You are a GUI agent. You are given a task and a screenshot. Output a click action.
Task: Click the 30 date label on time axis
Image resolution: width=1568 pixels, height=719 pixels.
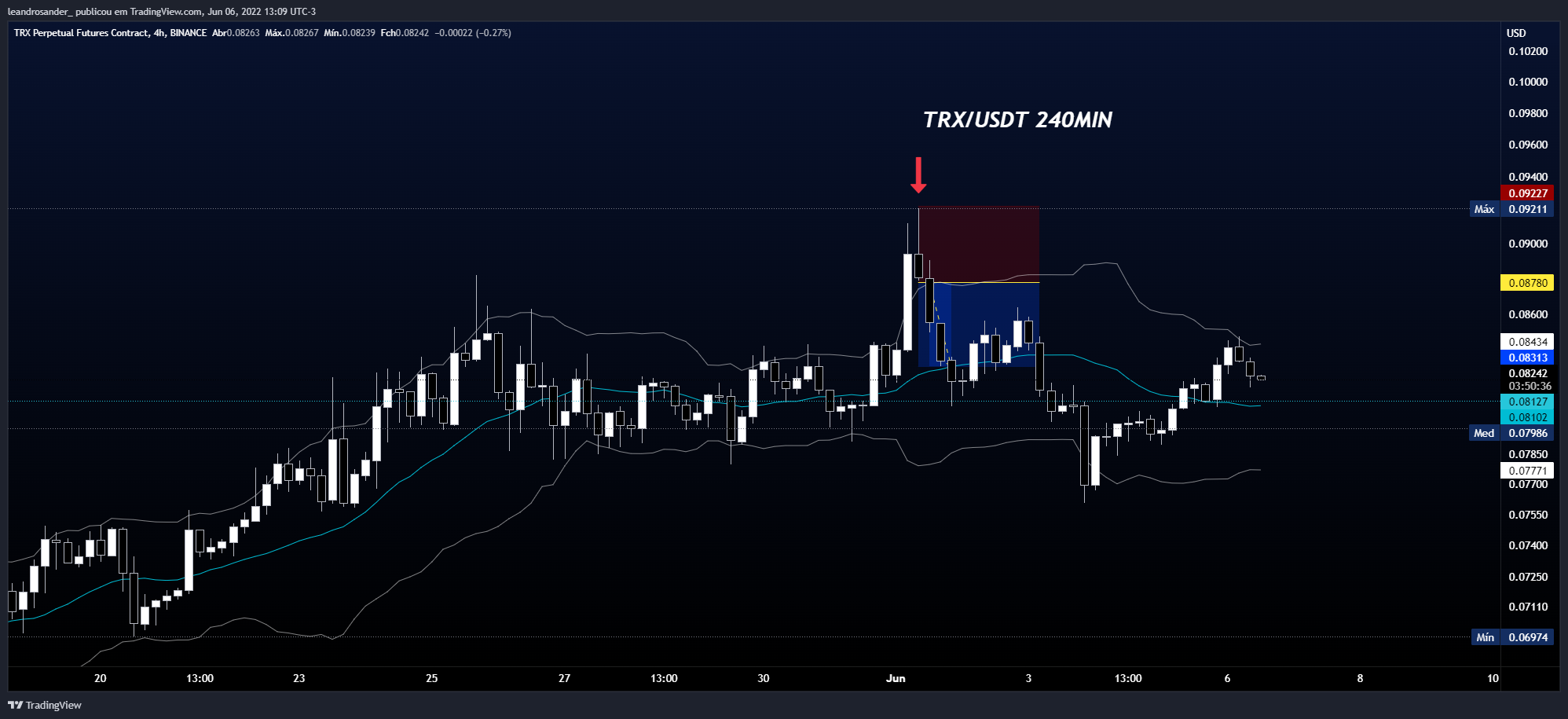click(763, 678)
